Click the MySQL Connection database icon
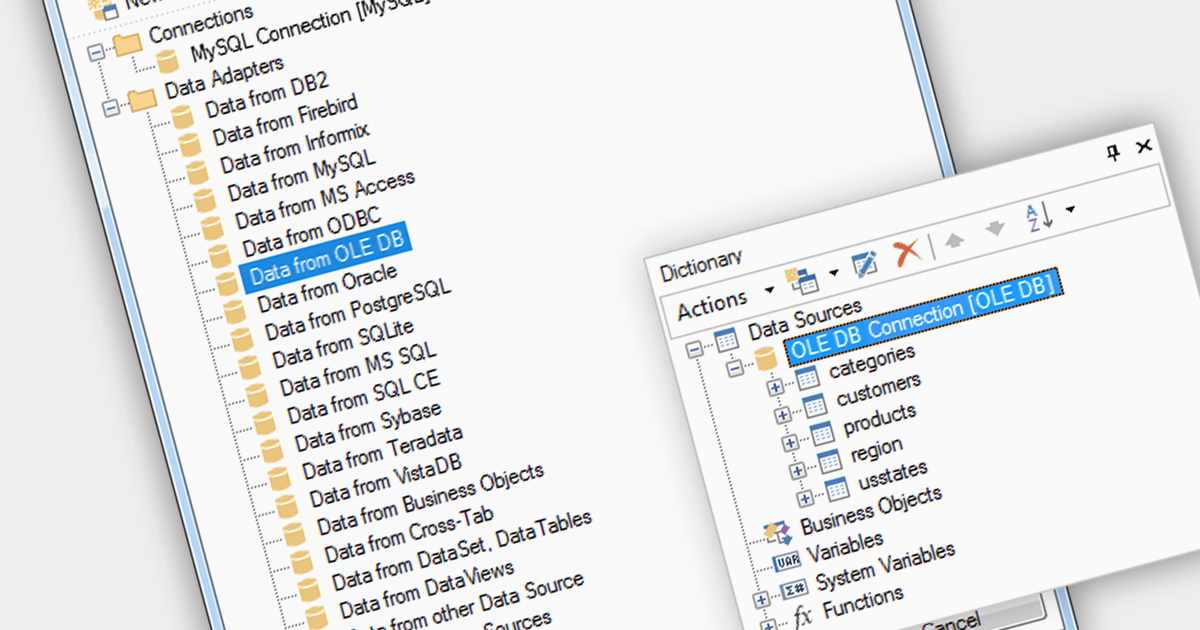1200x630 pixels. click(169, 64)
